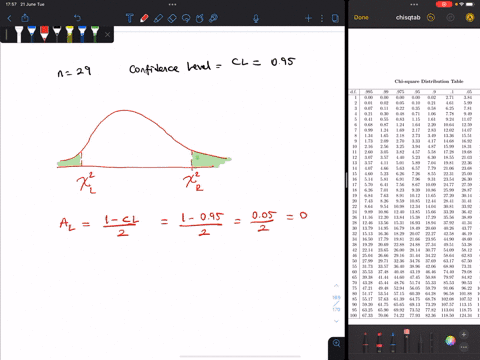Open the page thumbnails view icon

pos(335,18)
